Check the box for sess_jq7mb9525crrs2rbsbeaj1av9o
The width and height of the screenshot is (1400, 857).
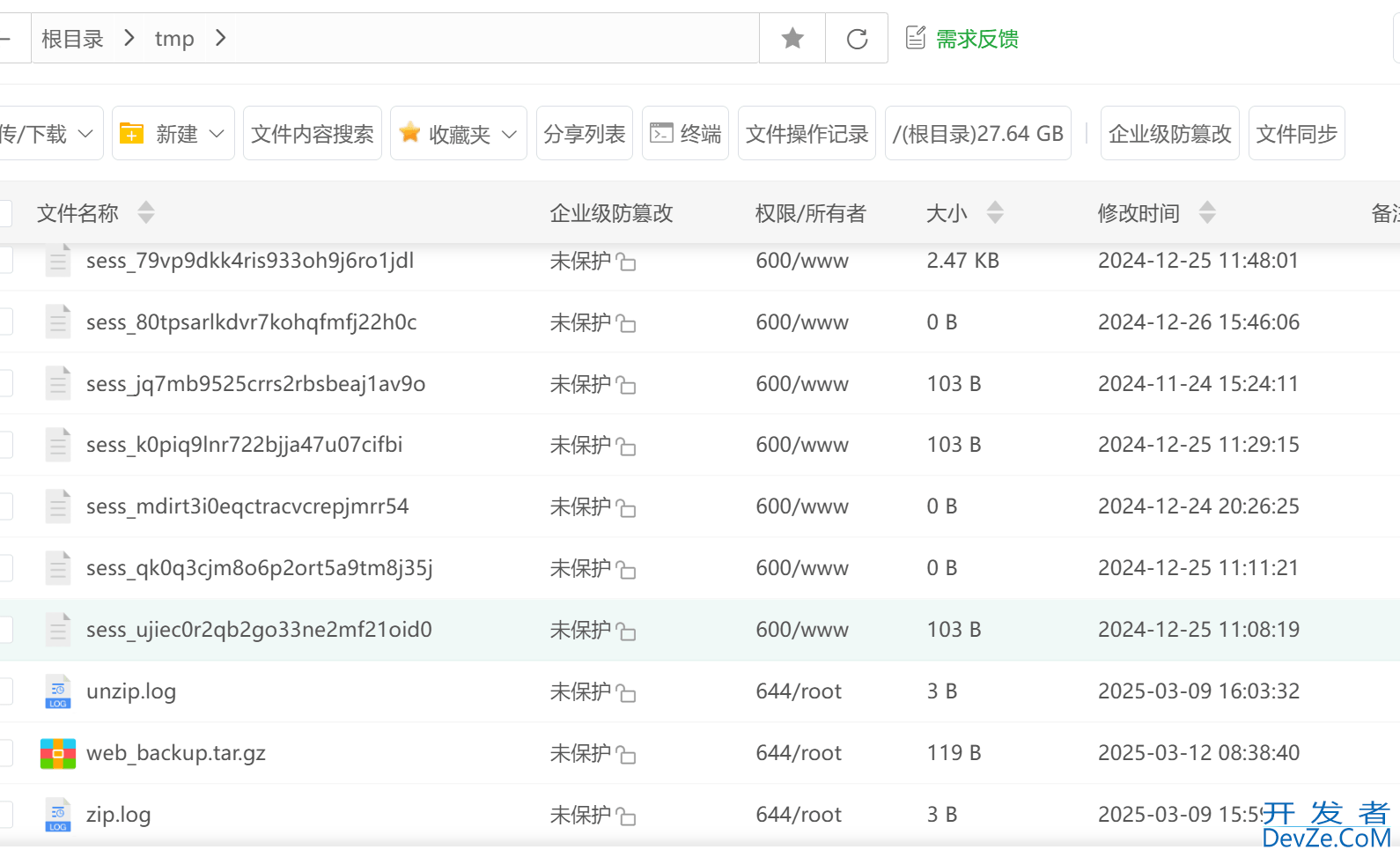pyautogui.click(x=4, y=383)
